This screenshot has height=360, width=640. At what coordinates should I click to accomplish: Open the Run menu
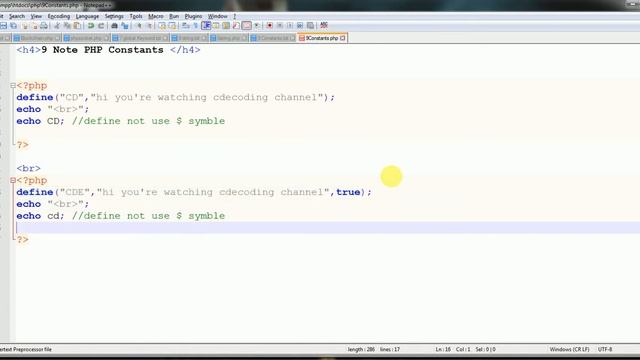coord(174,16)
